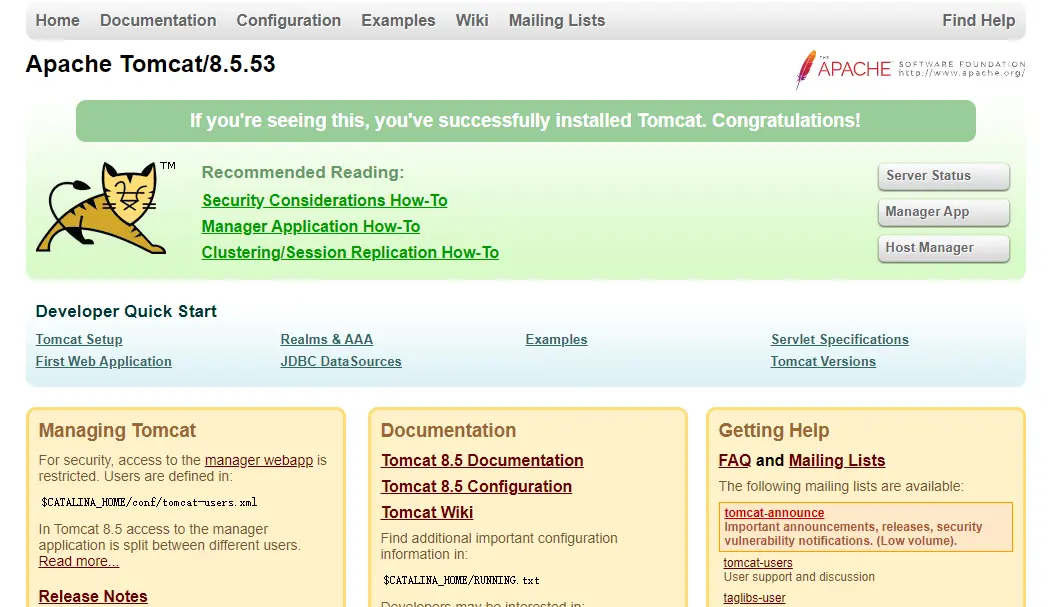1064x607 pixels.
Task: Click the Developer Quick Start heading
Action: tap(126, 311)
